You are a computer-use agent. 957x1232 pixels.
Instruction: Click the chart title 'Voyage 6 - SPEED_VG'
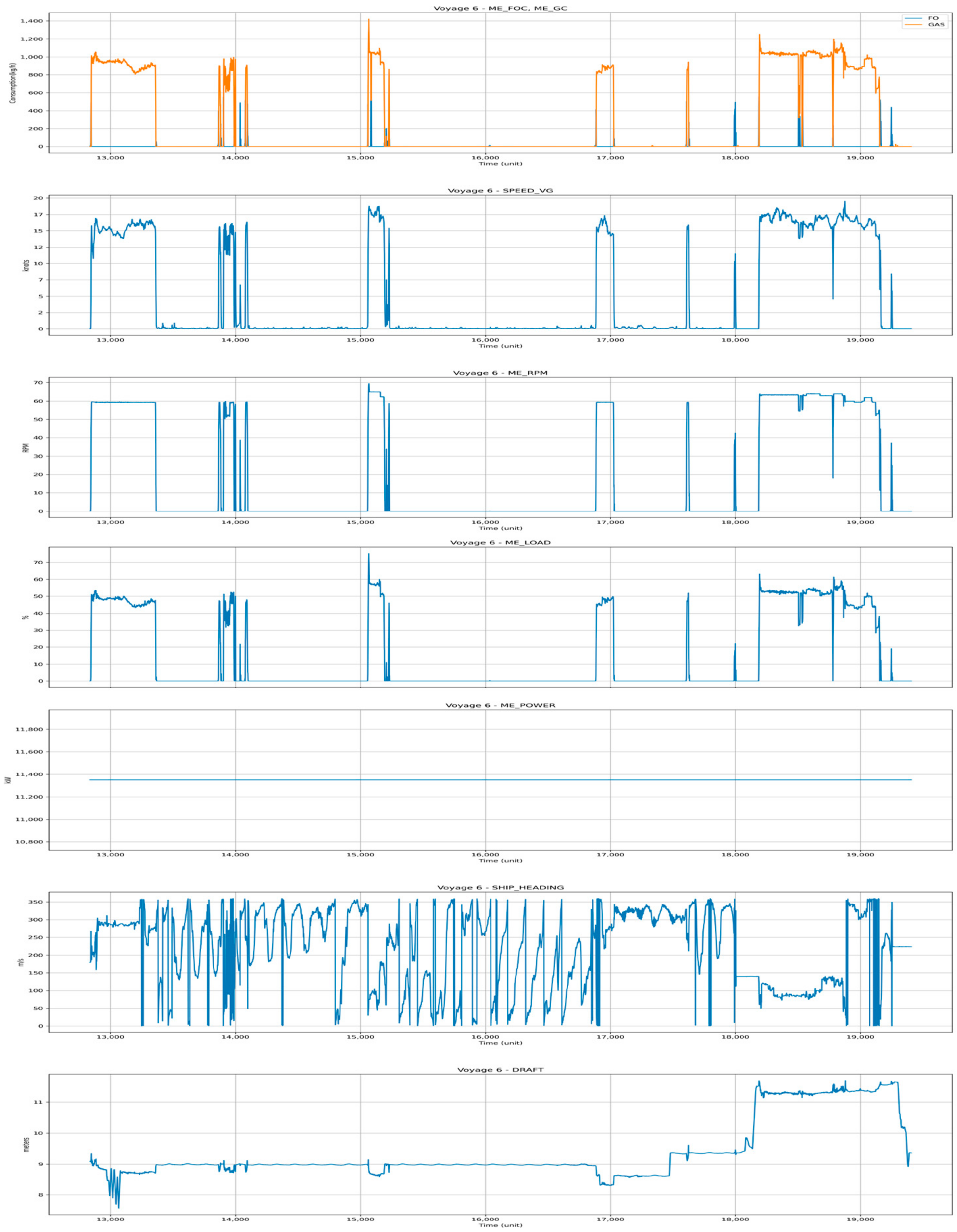tap(500, 191)
